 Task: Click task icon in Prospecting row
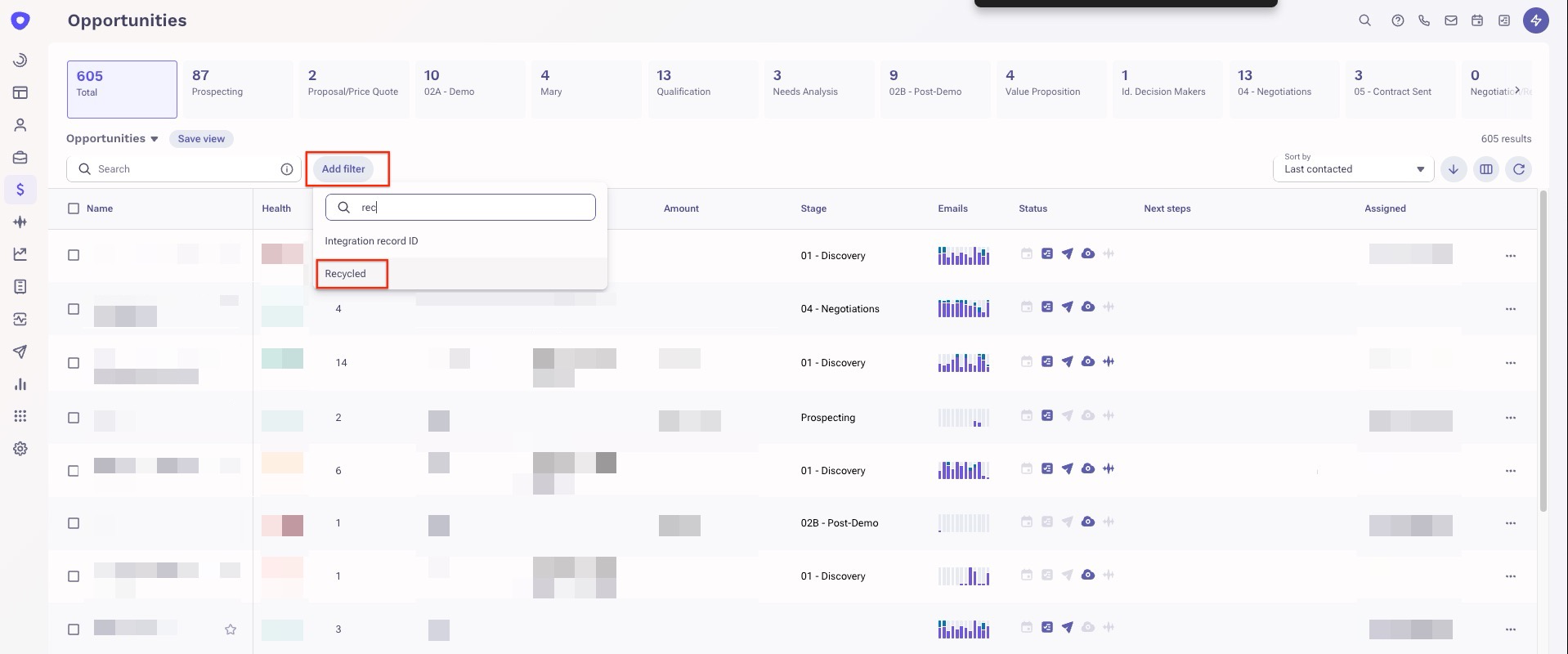pos(1047,415)
